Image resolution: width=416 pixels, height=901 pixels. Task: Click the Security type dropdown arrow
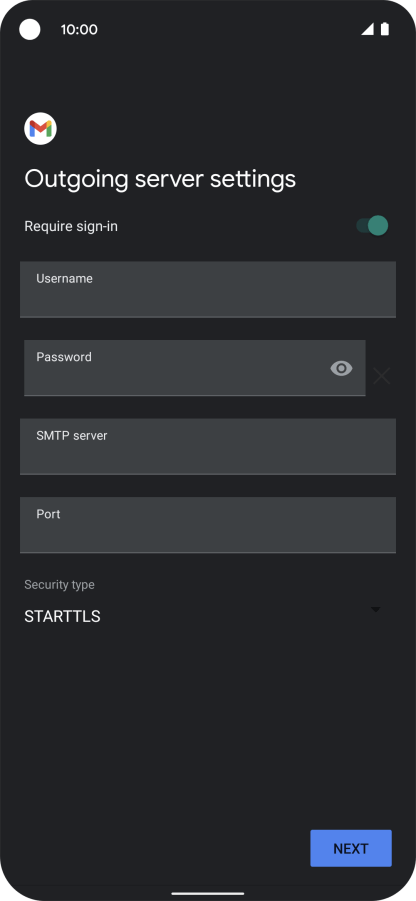click(x=376, y=610)
